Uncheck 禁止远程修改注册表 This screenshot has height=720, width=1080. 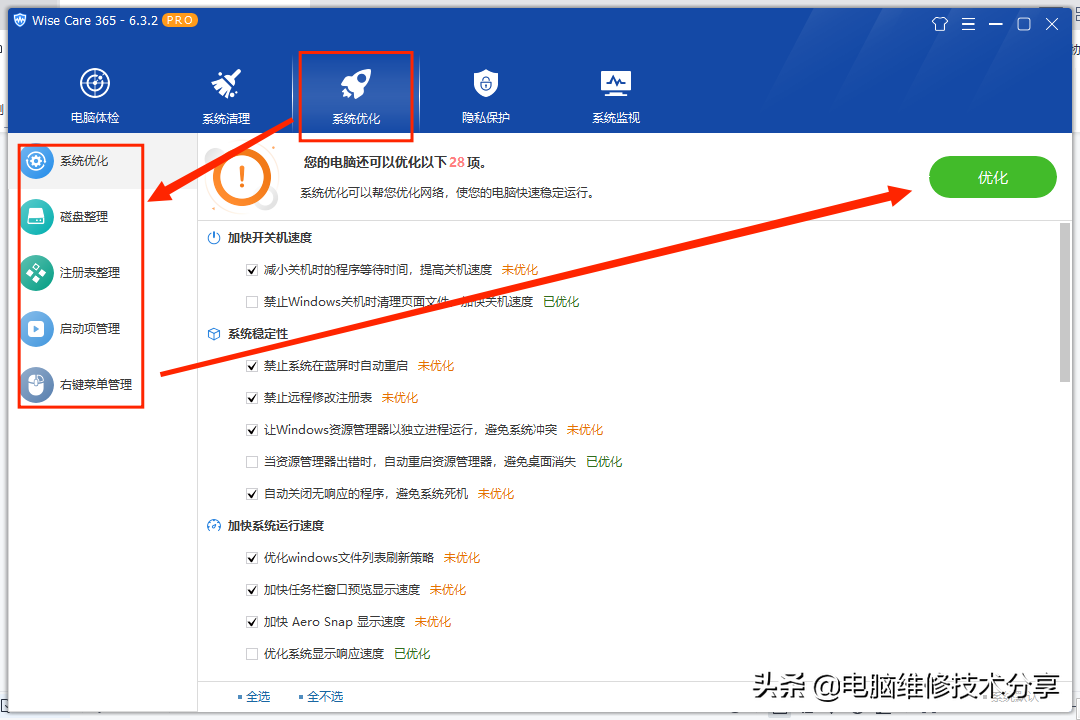(252, 398)
